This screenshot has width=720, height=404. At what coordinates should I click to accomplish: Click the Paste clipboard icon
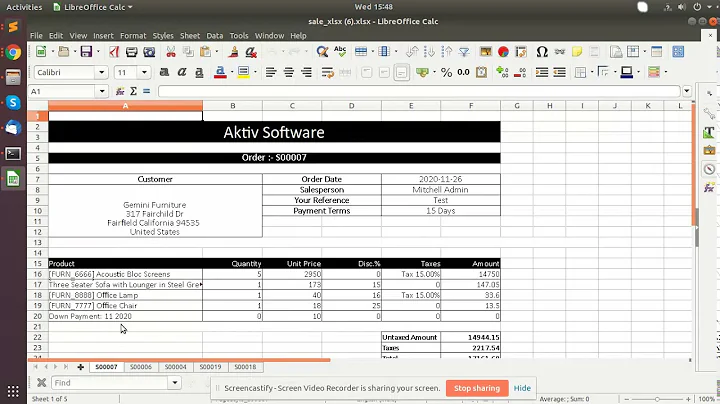point(205,51)
